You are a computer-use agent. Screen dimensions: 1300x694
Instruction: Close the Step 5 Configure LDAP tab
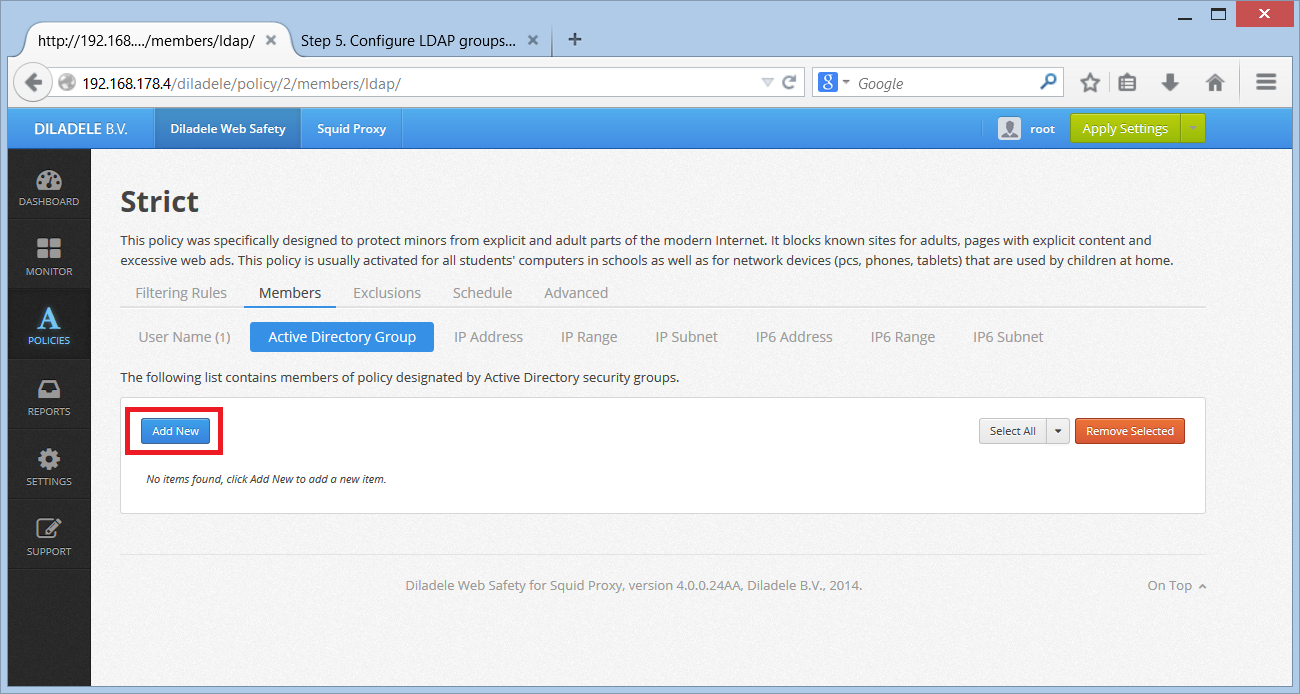point(533,41)
